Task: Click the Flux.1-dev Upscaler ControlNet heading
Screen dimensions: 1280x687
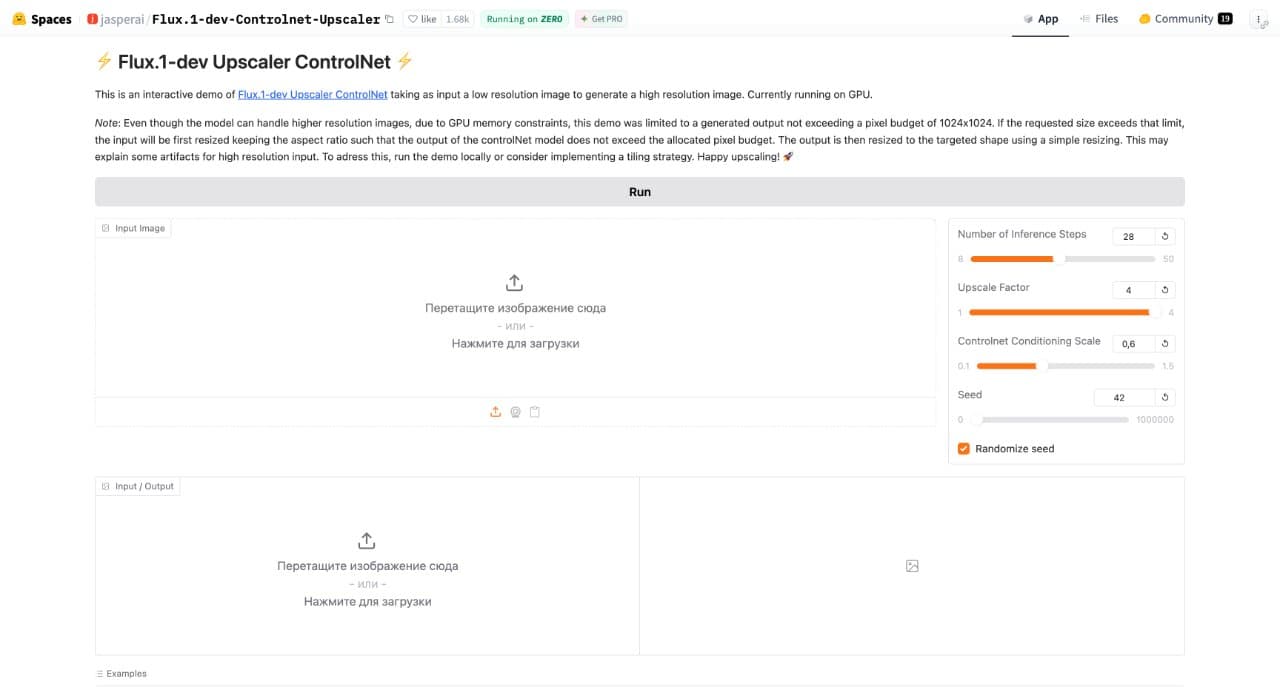Action: pos(254,62)
